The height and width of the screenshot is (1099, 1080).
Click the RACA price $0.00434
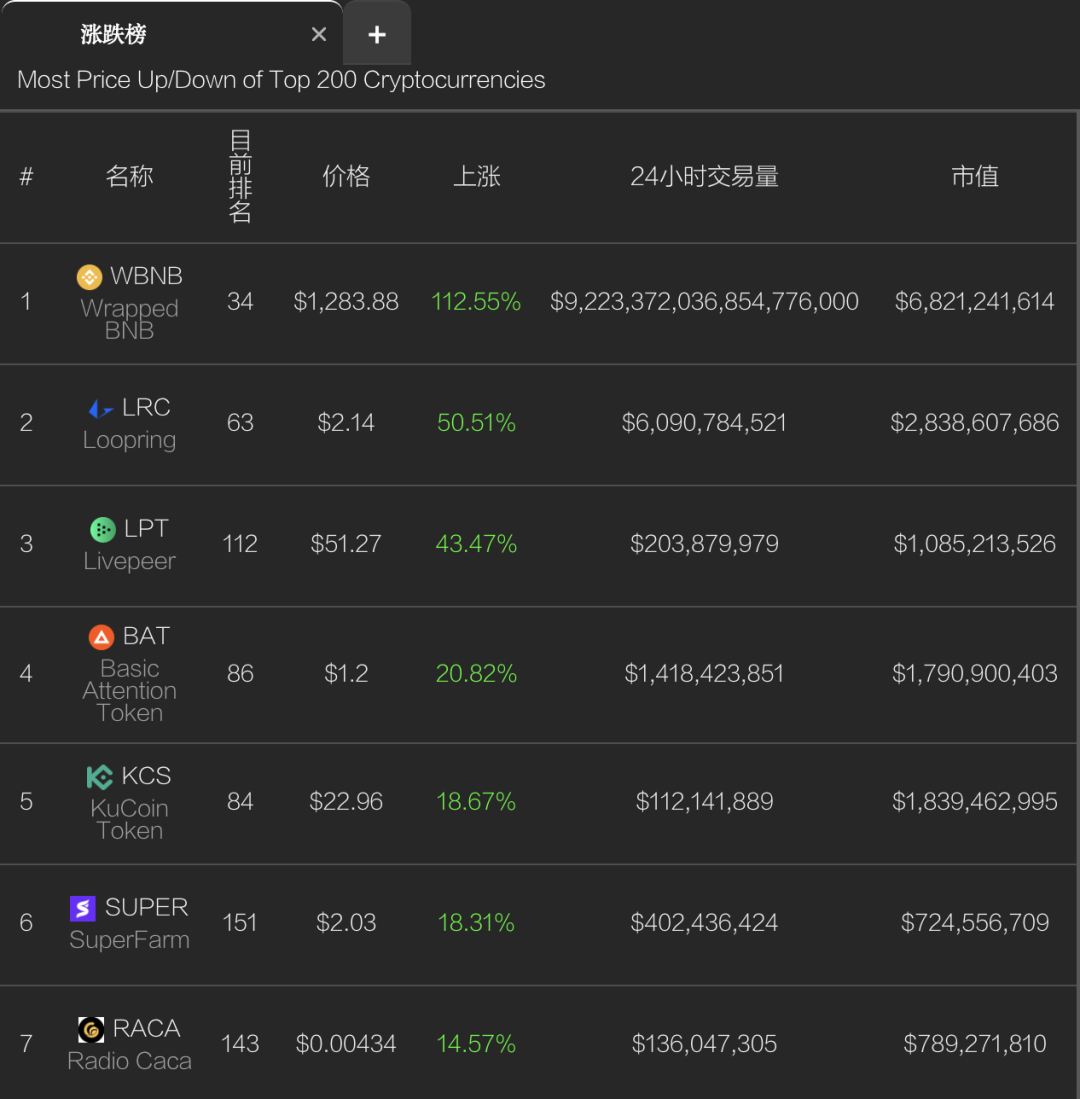tap(346, 1045)
